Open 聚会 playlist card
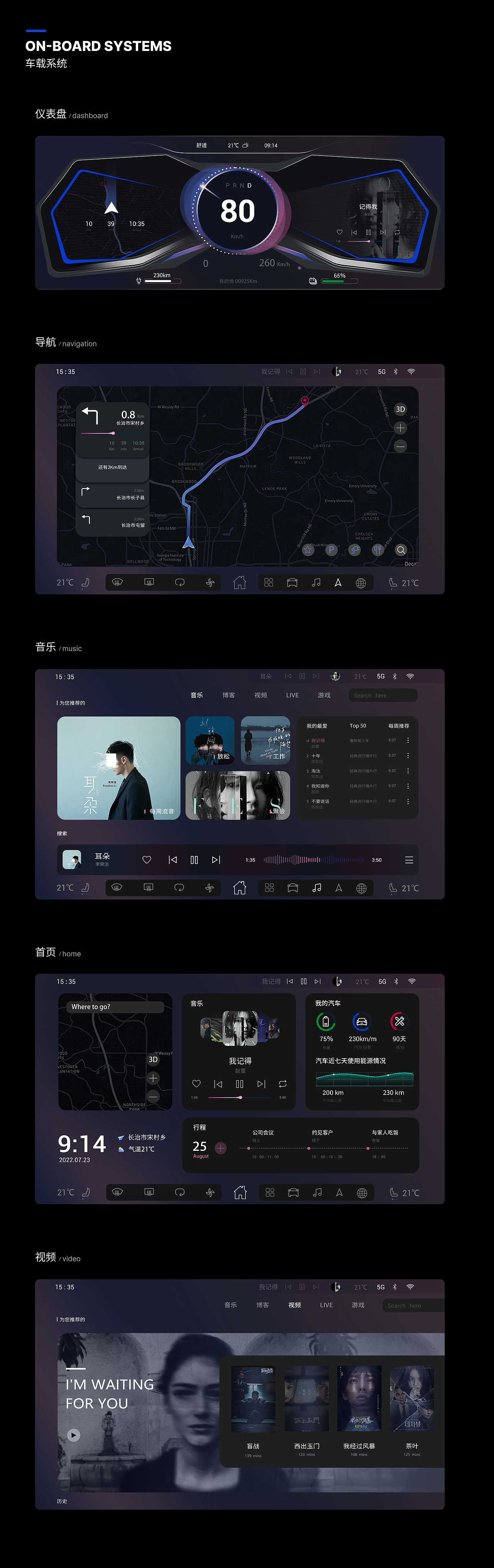 (x=238, y=795)
